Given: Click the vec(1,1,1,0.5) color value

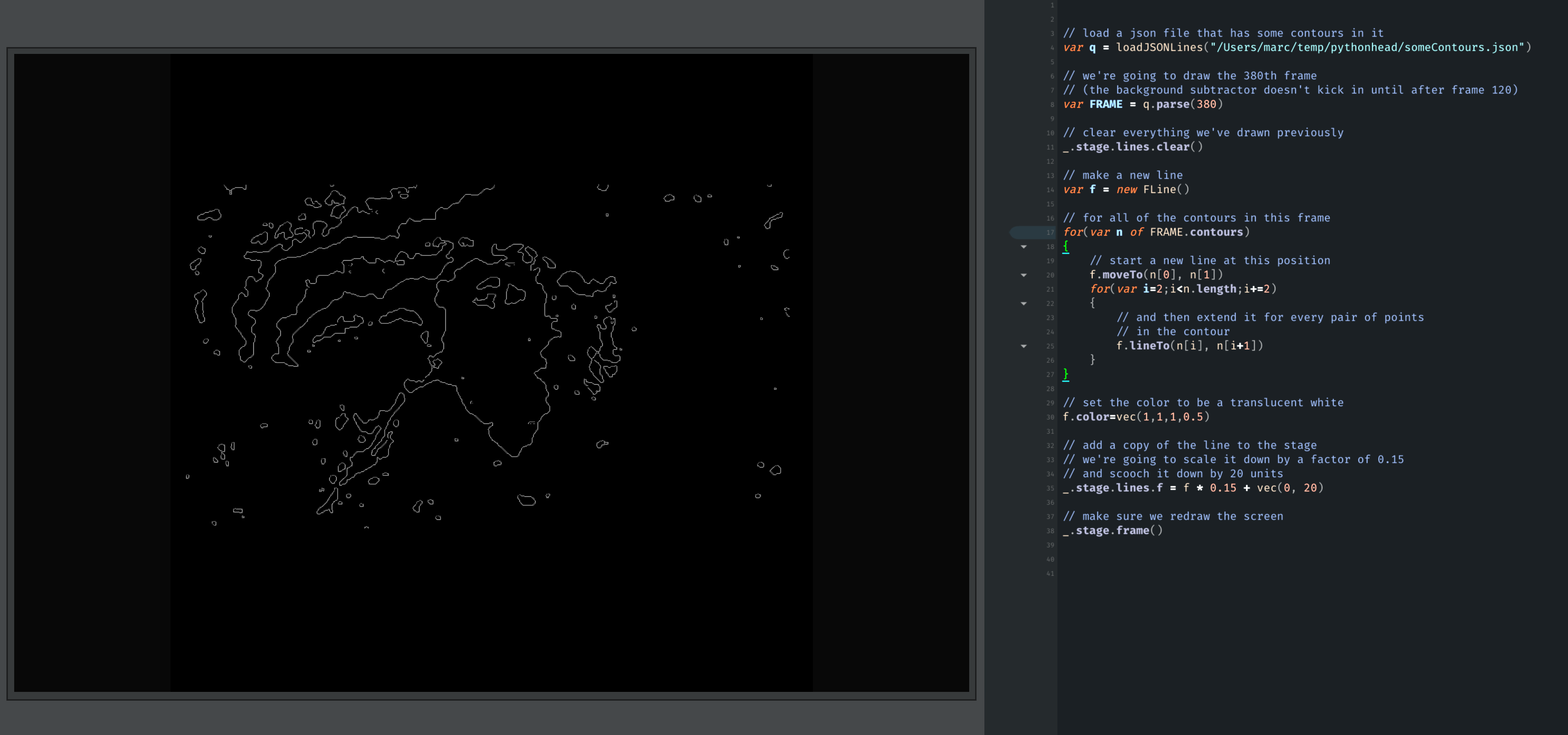Looking at the screenshot, I should tap(1162, 417).
